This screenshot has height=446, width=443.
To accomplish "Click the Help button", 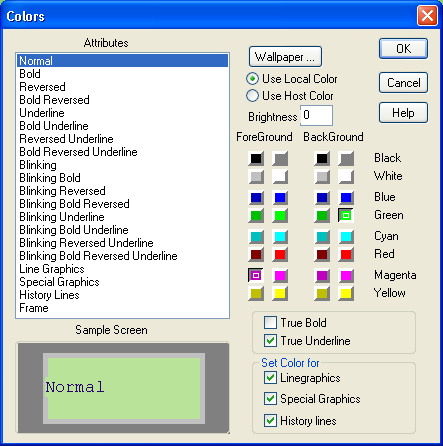I will [403, 113].
